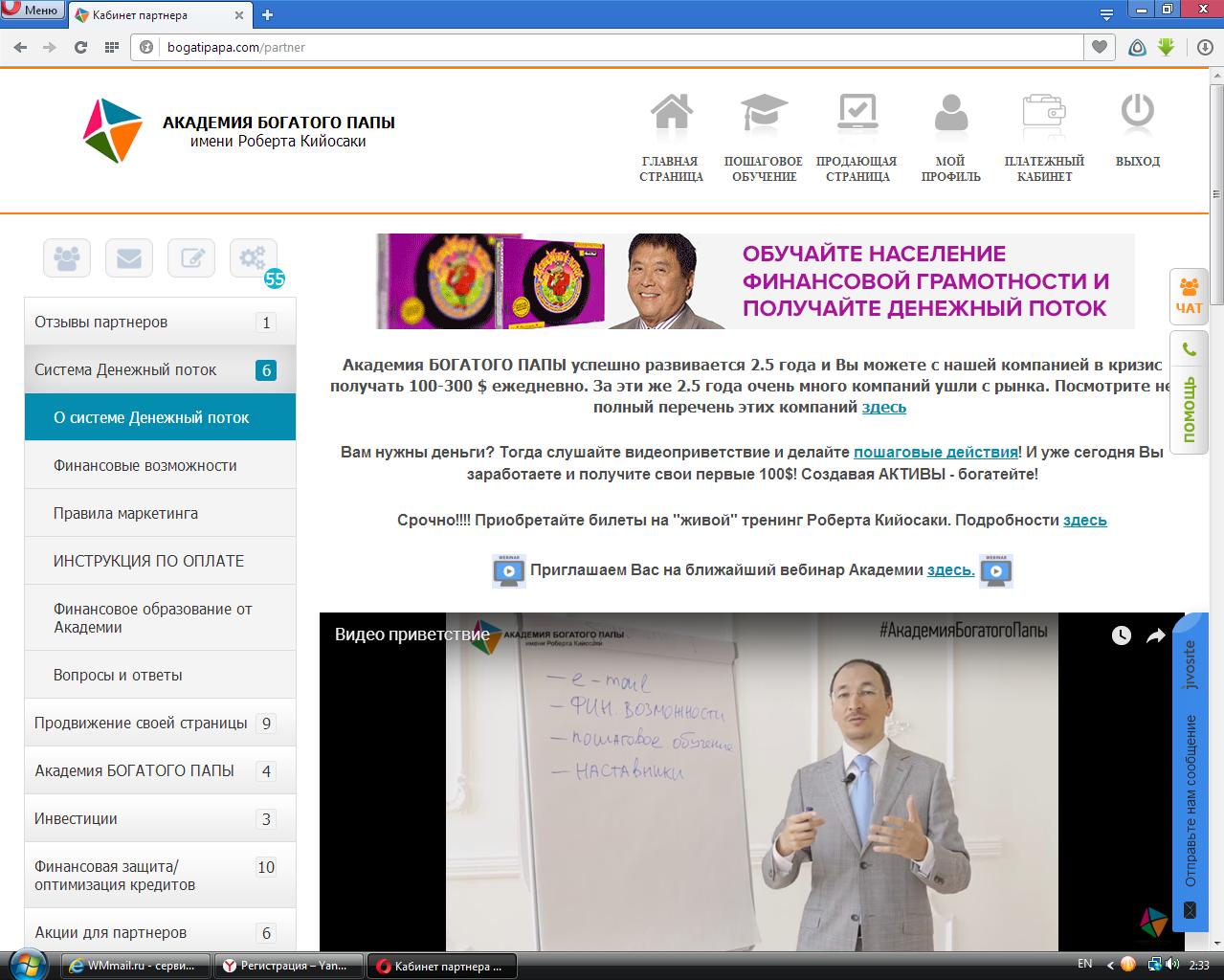Image resolution: width=1224 pixels, height=980 pixels.
Task: Expand Академия БОГАТОГО ПАПЫ sidebar section
Action: click(160, 770)
